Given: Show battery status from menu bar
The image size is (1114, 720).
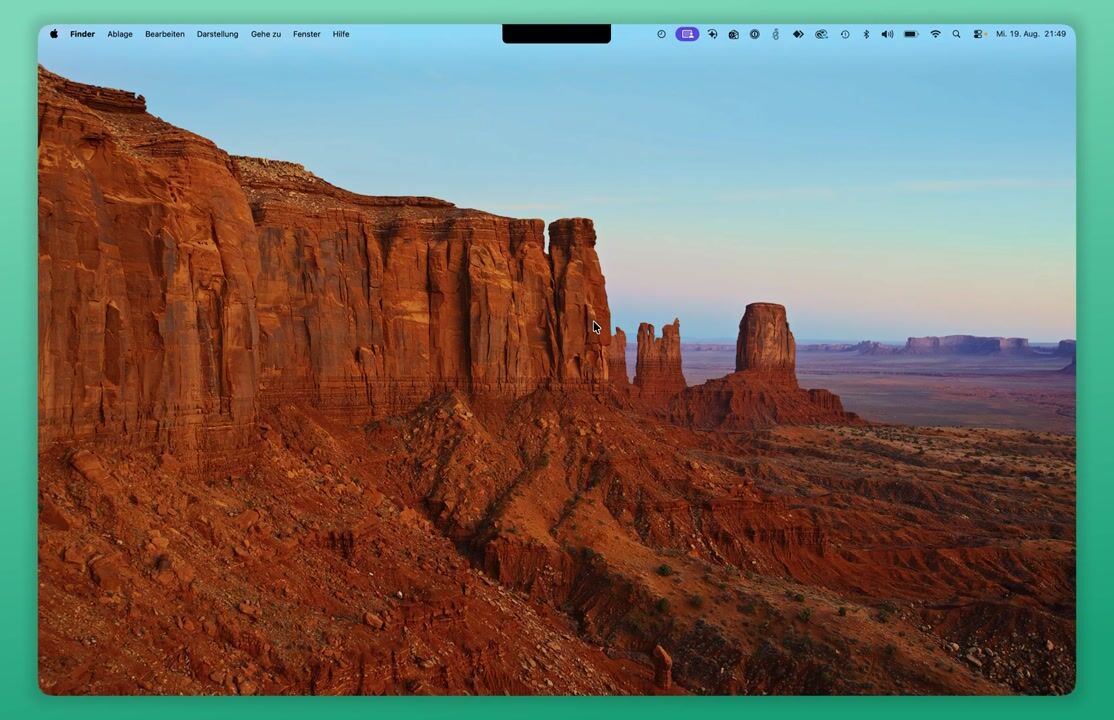Looking at the screenshot, I should (911, 33).
